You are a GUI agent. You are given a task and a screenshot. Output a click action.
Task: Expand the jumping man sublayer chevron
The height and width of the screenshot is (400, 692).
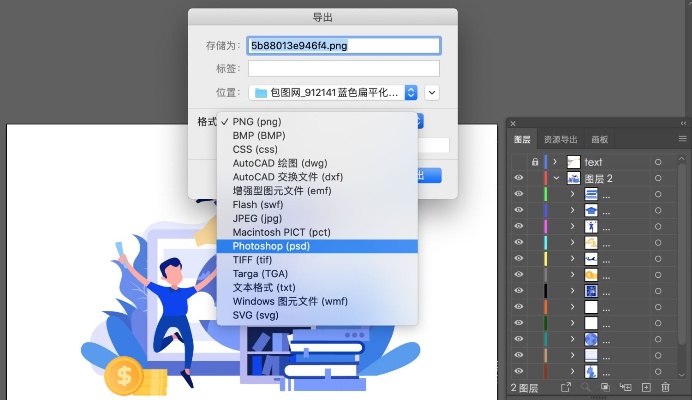pyautogui.click(x=572, y=226)
